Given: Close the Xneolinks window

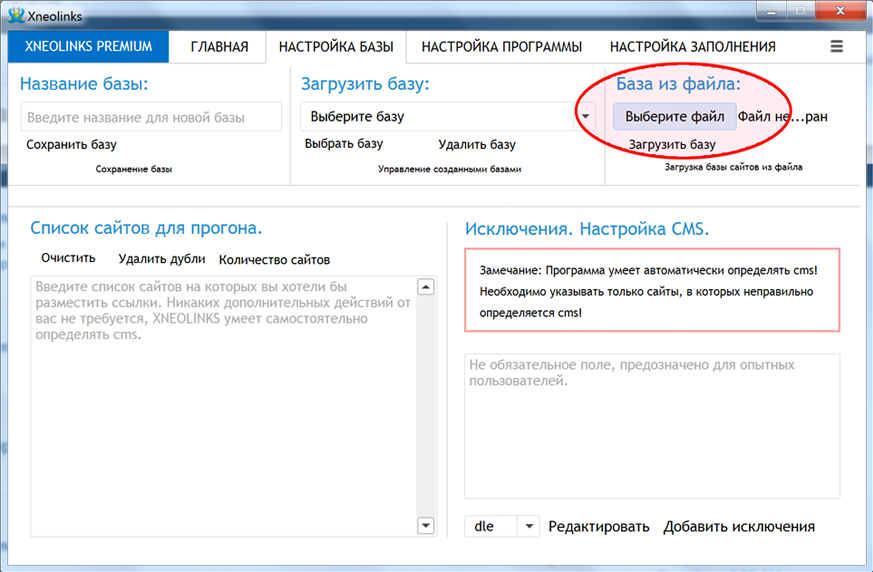Looking at the screenshot, I should click(x=840, y=11).
